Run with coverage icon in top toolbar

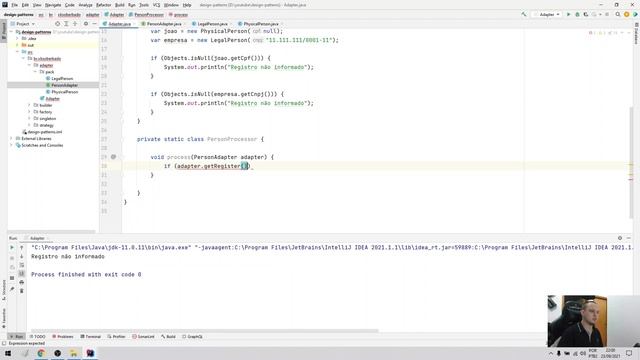586,15
